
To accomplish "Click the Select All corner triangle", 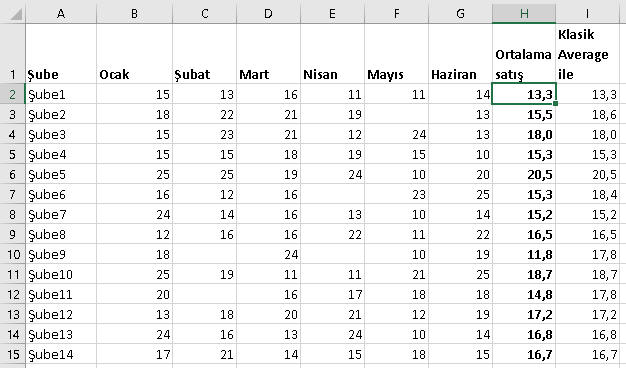I will [16, 14].
